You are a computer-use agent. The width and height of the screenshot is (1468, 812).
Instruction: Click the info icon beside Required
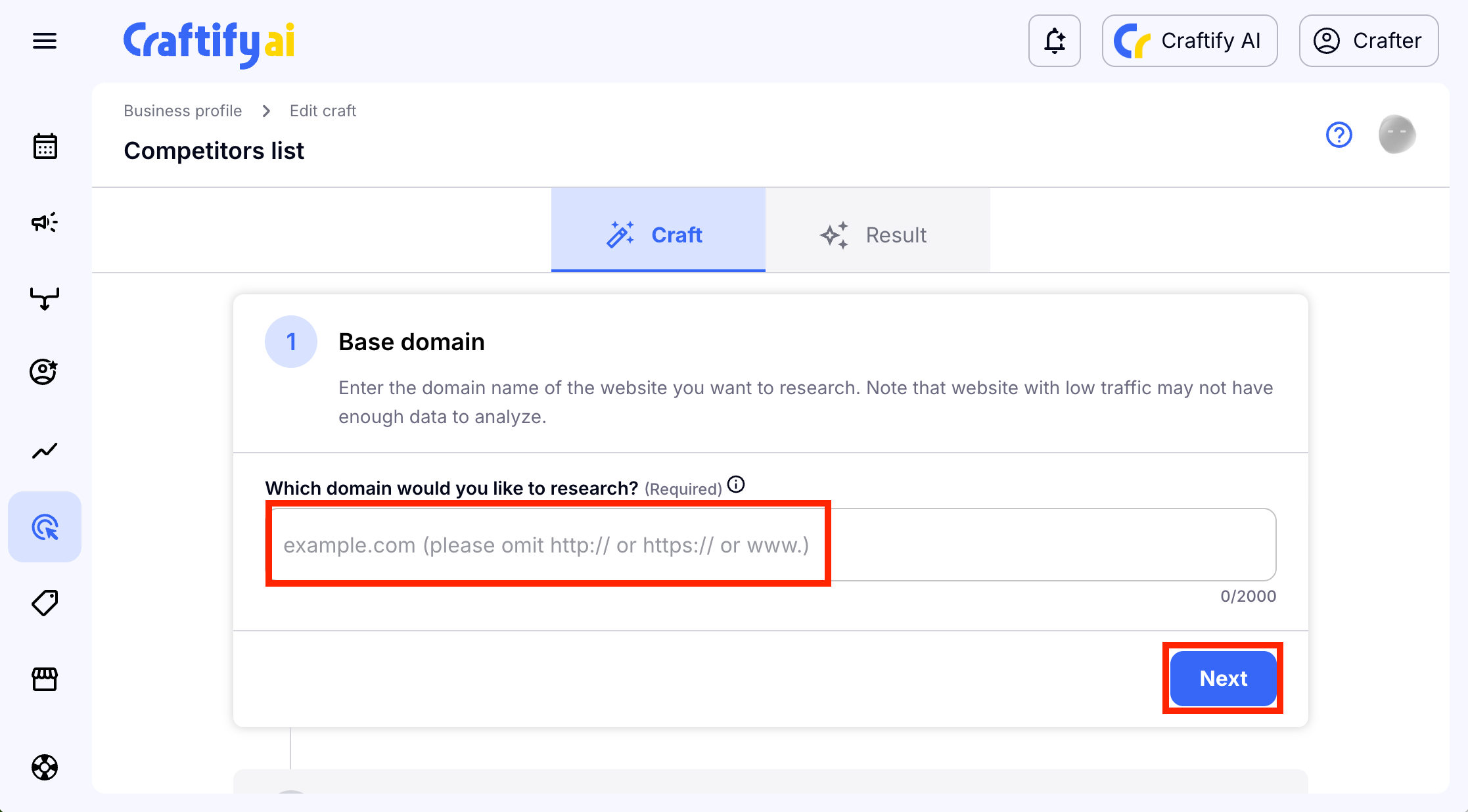coord(736,485)
